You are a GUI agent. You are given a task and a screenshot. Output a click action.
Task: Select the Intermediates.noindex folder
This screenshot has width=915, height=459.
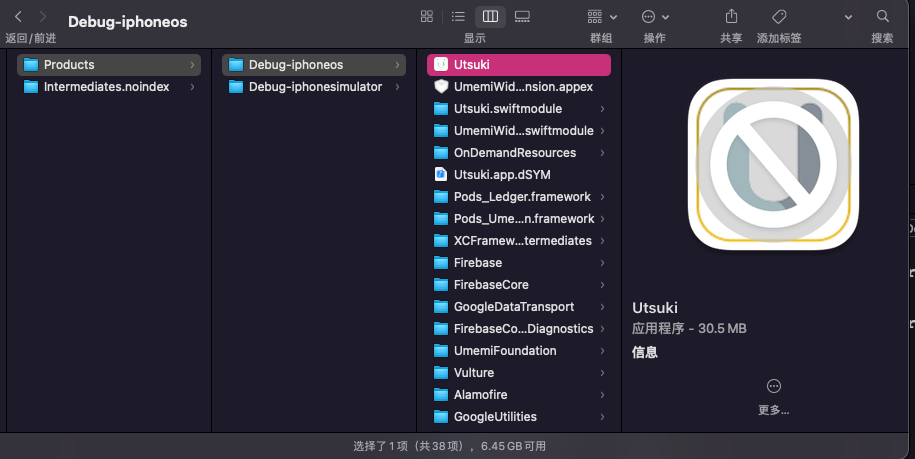(109, 87)
